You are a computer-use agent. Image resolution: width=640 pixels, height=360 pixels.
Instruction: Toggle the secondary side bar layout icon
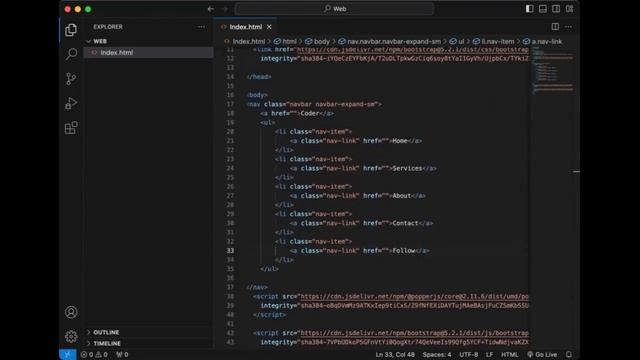point(556,9)
